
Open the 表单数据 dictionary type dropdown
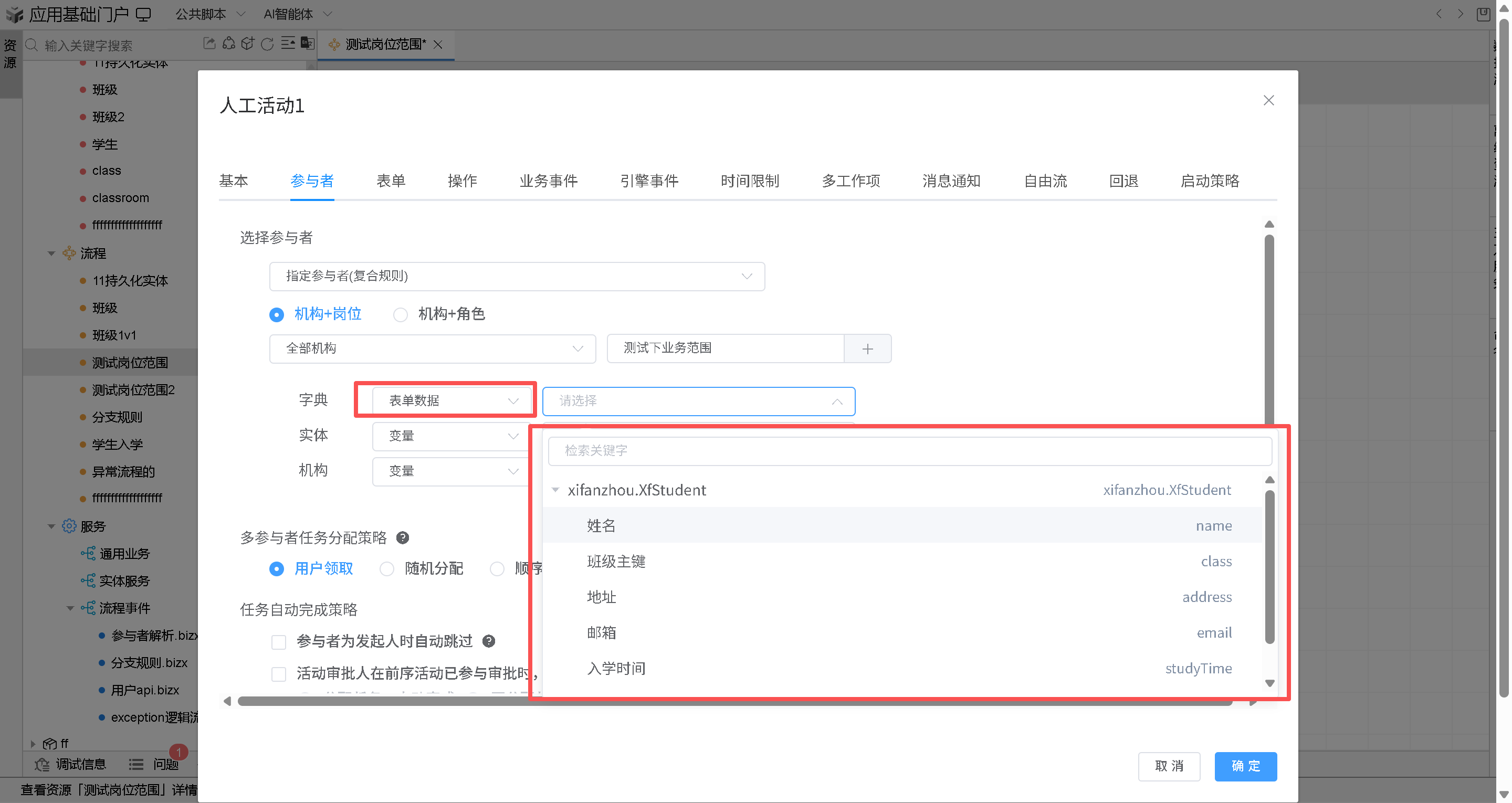pyautogui.click(x=453, y=401)
